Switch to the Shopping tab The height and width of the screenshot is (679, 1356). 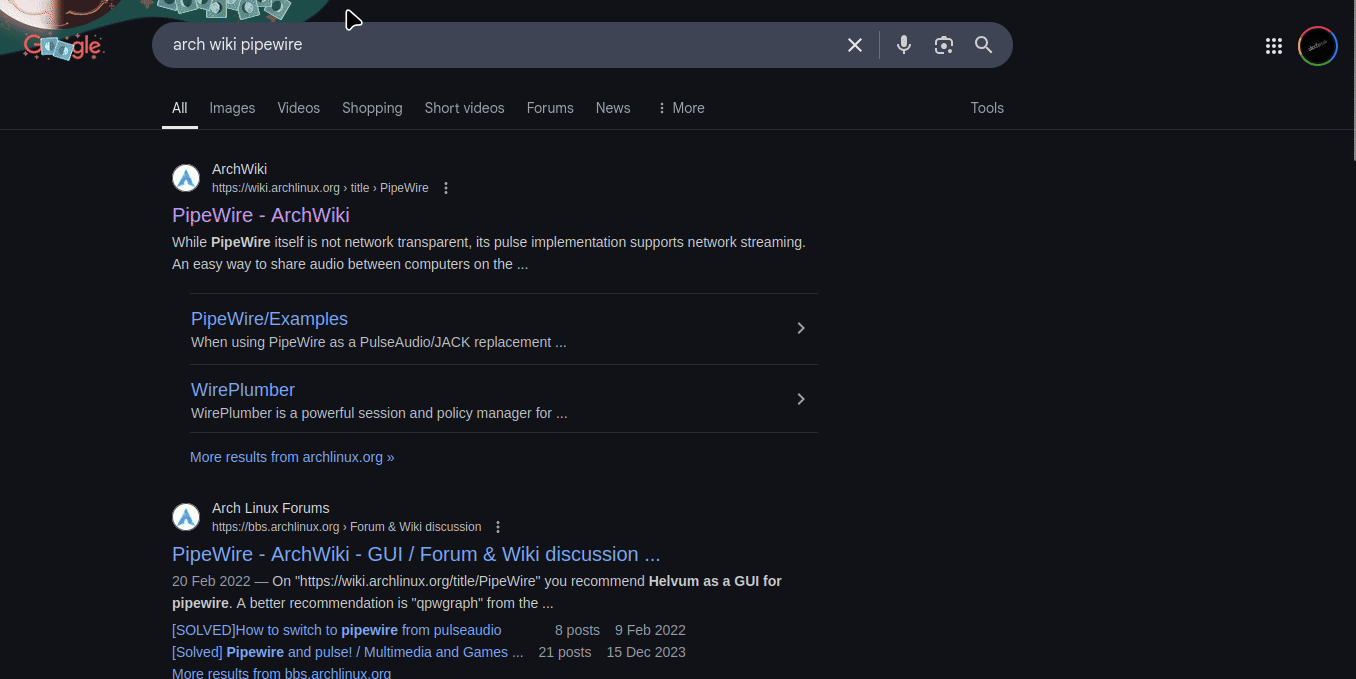pyautogui.click(x=372, y=108)
